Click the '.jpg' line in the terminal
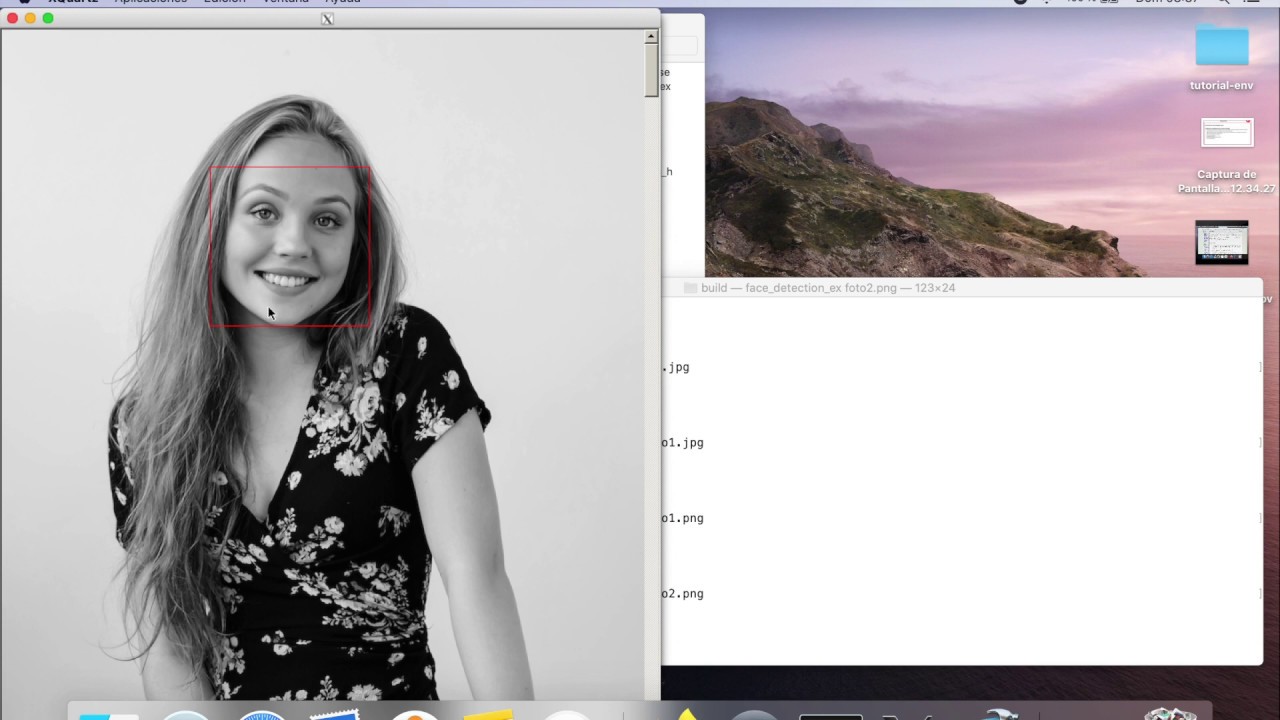The image size is (1280, 720). pyautogui.click(x=676, y=367)
